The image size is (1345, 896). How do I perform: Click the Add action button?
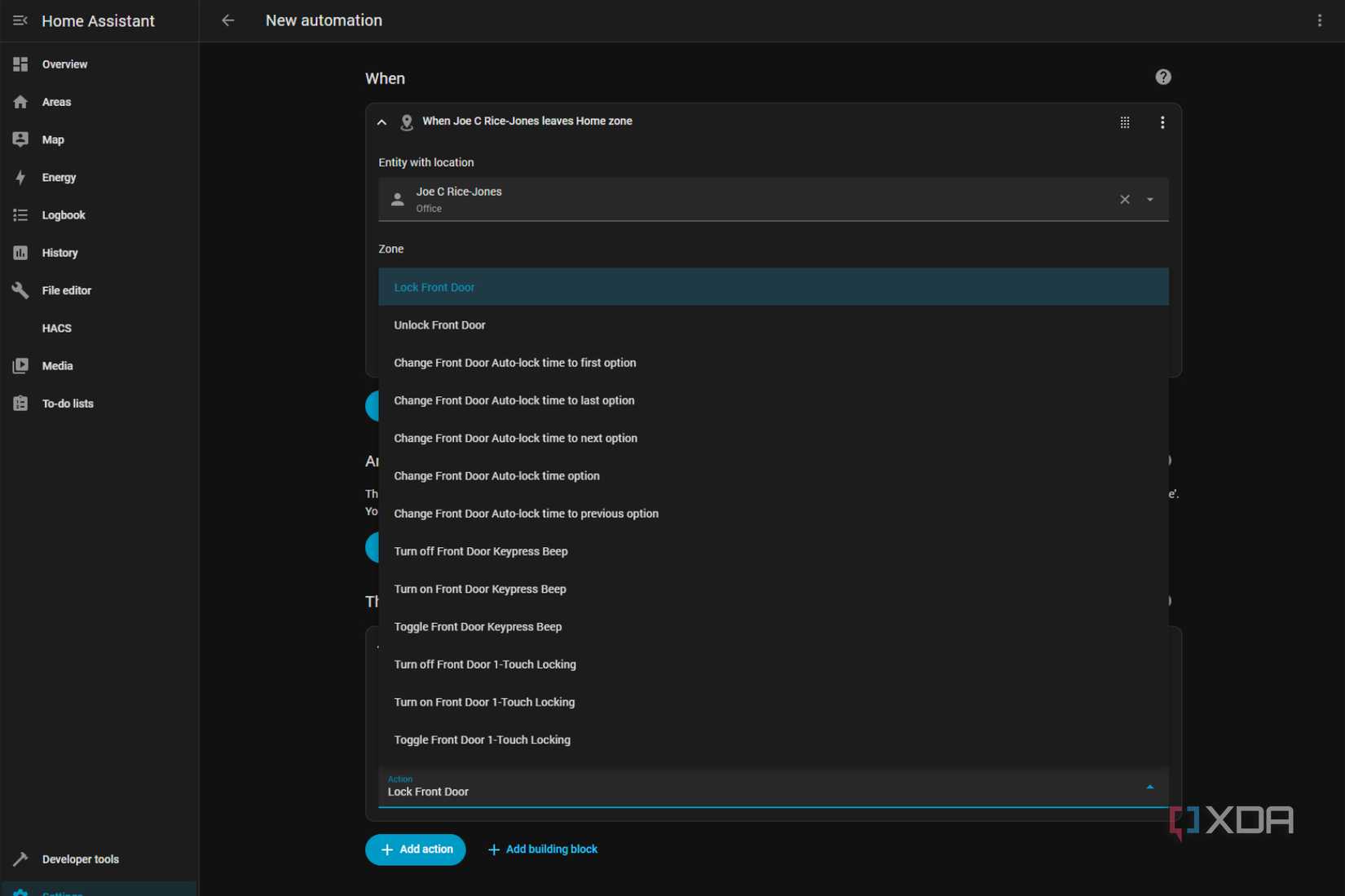click(x=416, y=850)
